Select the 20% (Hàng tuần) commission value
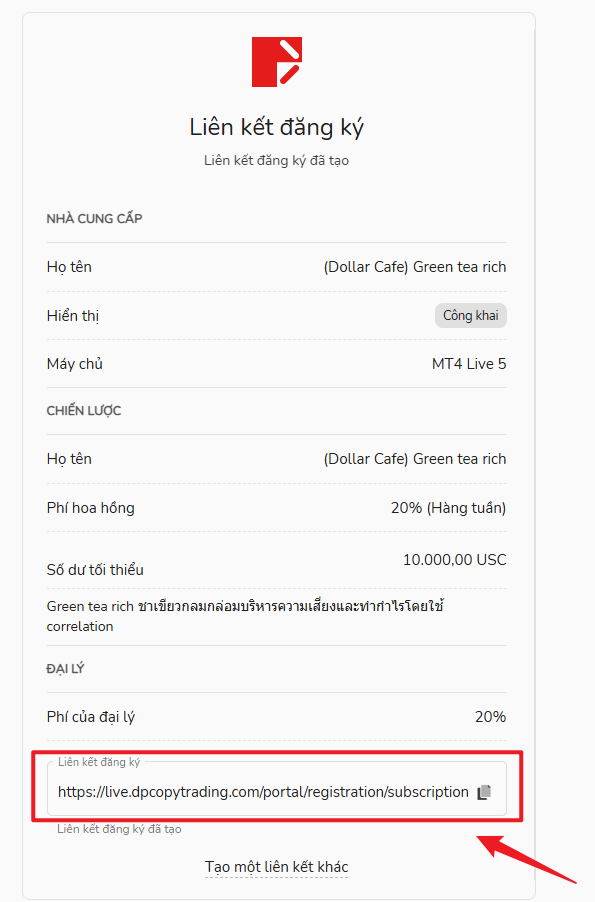The height and width of the screenshot is (902, 595). click(x=448, y=508)
